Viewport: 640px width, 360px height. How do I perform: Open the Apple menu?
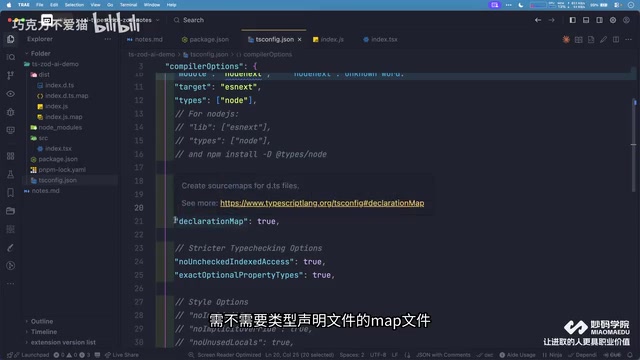click(9, 5)
